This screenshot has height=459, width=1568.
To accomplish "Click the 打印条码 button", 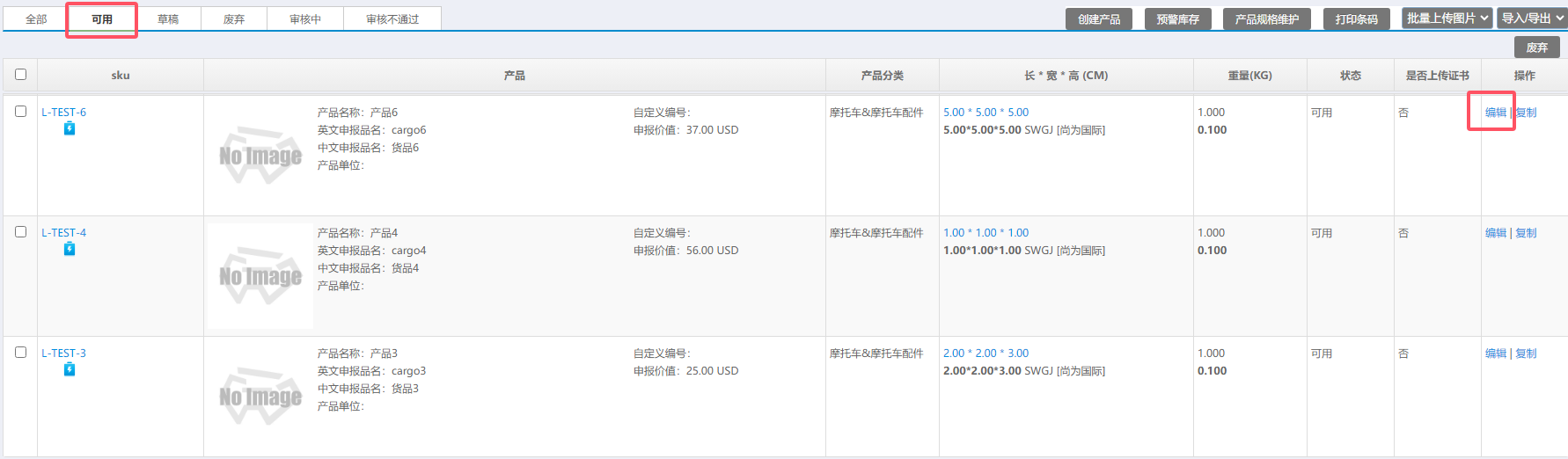I will (1356, 19).
